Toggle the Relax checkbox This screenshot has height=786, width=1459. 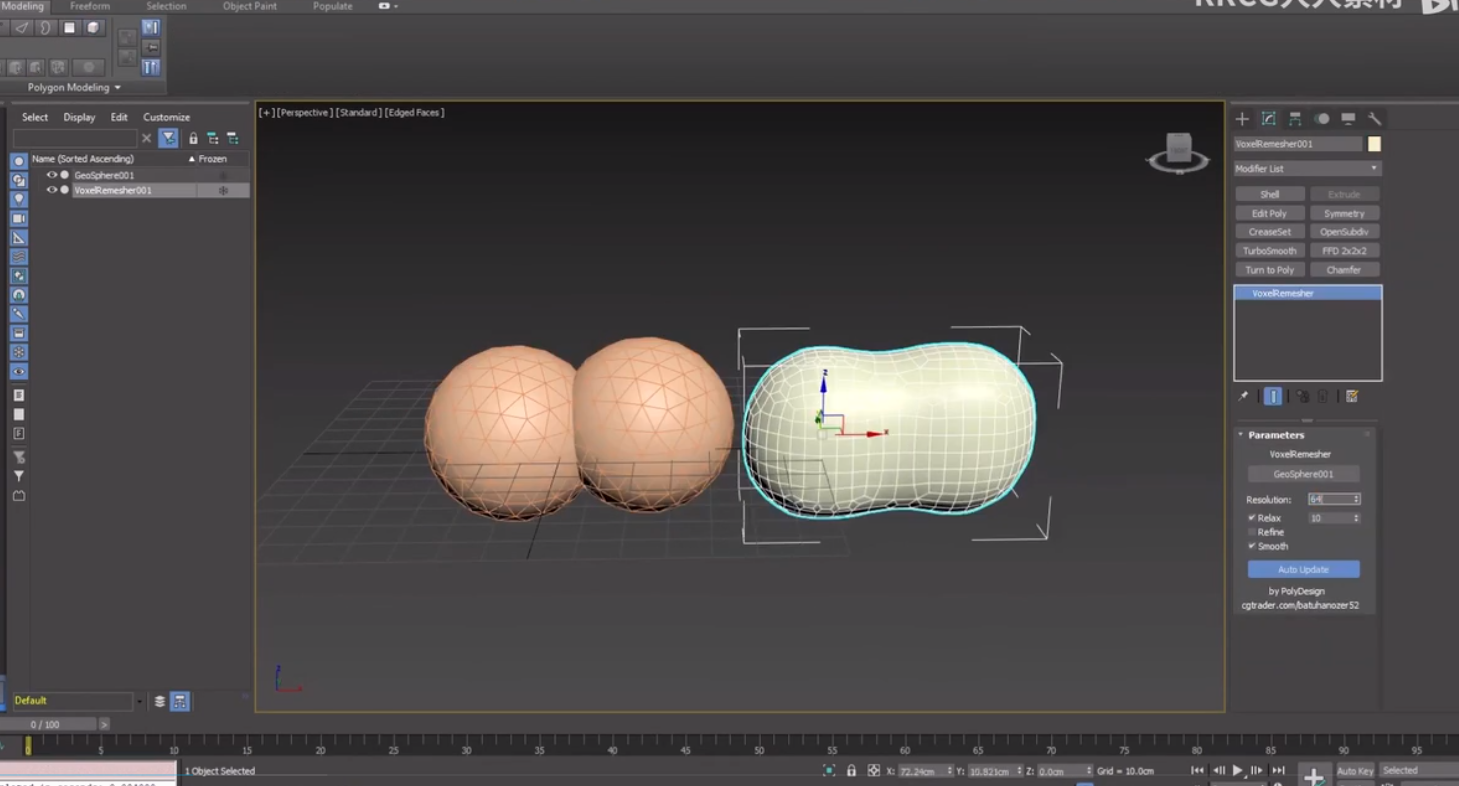1252,518
